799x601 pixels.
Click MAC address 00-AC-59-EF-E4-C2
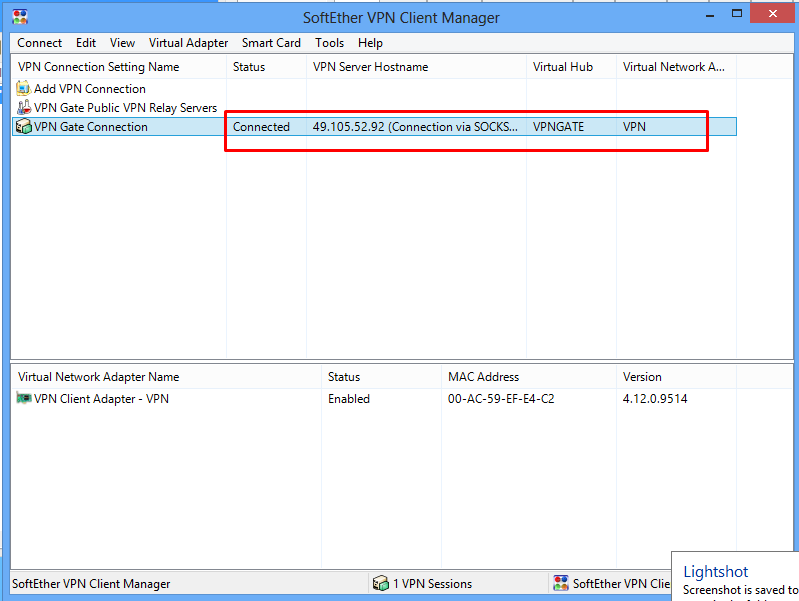501,399
